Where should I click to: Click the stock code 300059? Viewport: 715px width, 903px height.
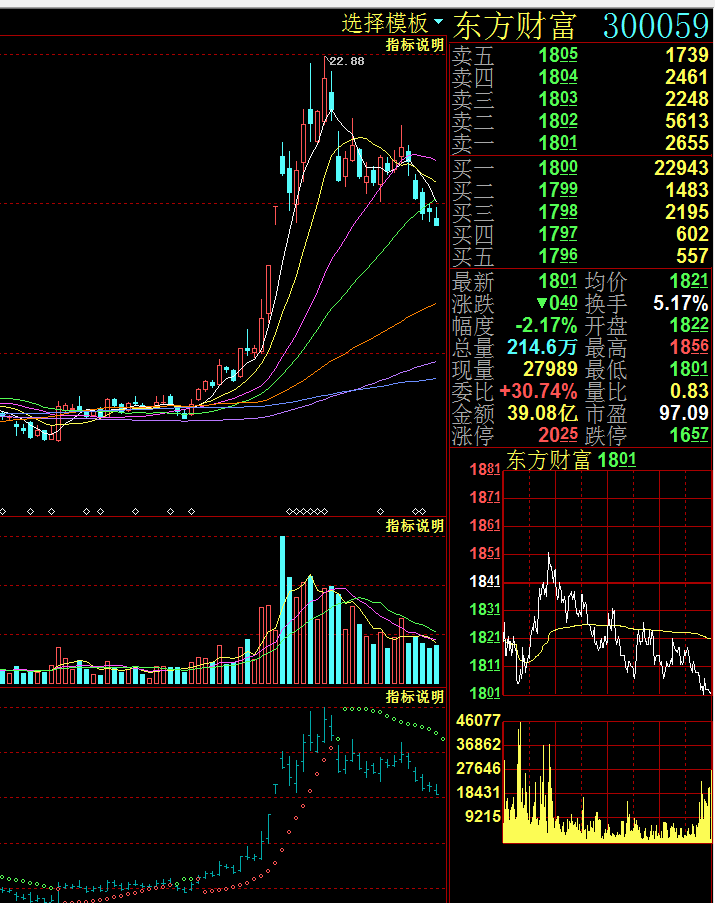tap(655, 26)
